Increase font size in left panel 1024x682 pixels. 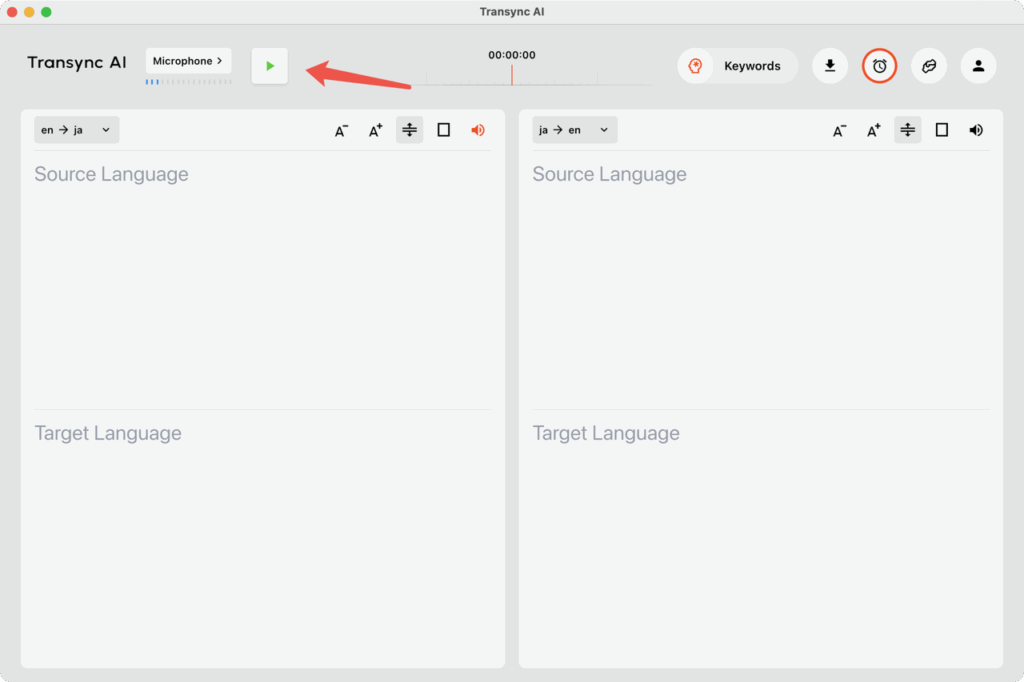coord(375,130)
